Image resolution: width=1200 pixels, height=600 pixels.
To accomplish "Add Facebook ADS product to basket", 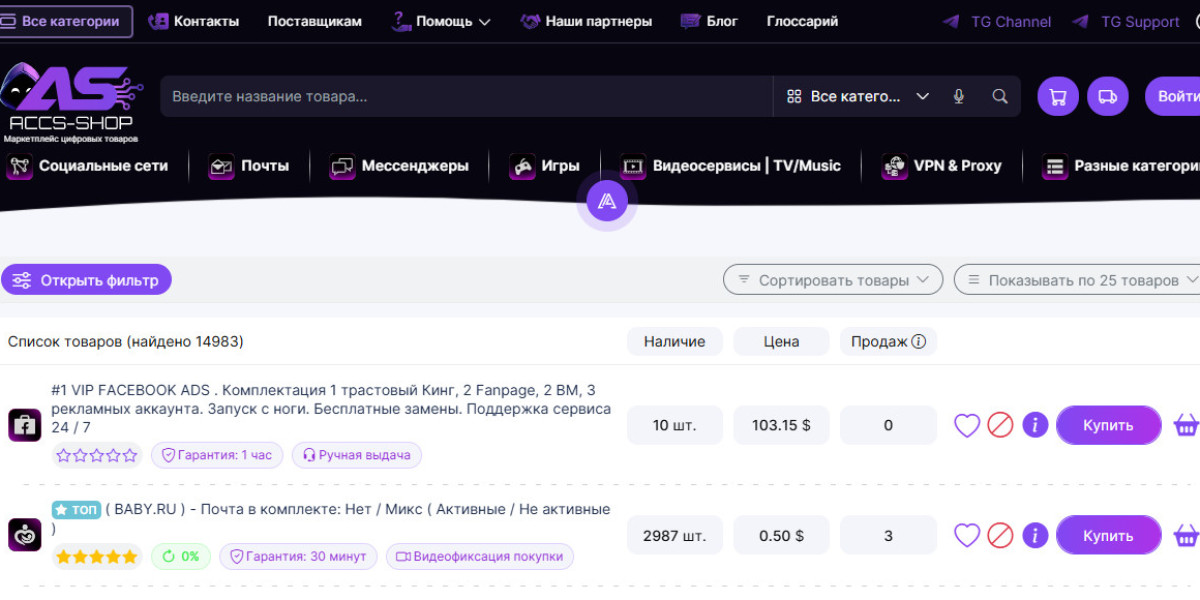I will pos(1186,425).
